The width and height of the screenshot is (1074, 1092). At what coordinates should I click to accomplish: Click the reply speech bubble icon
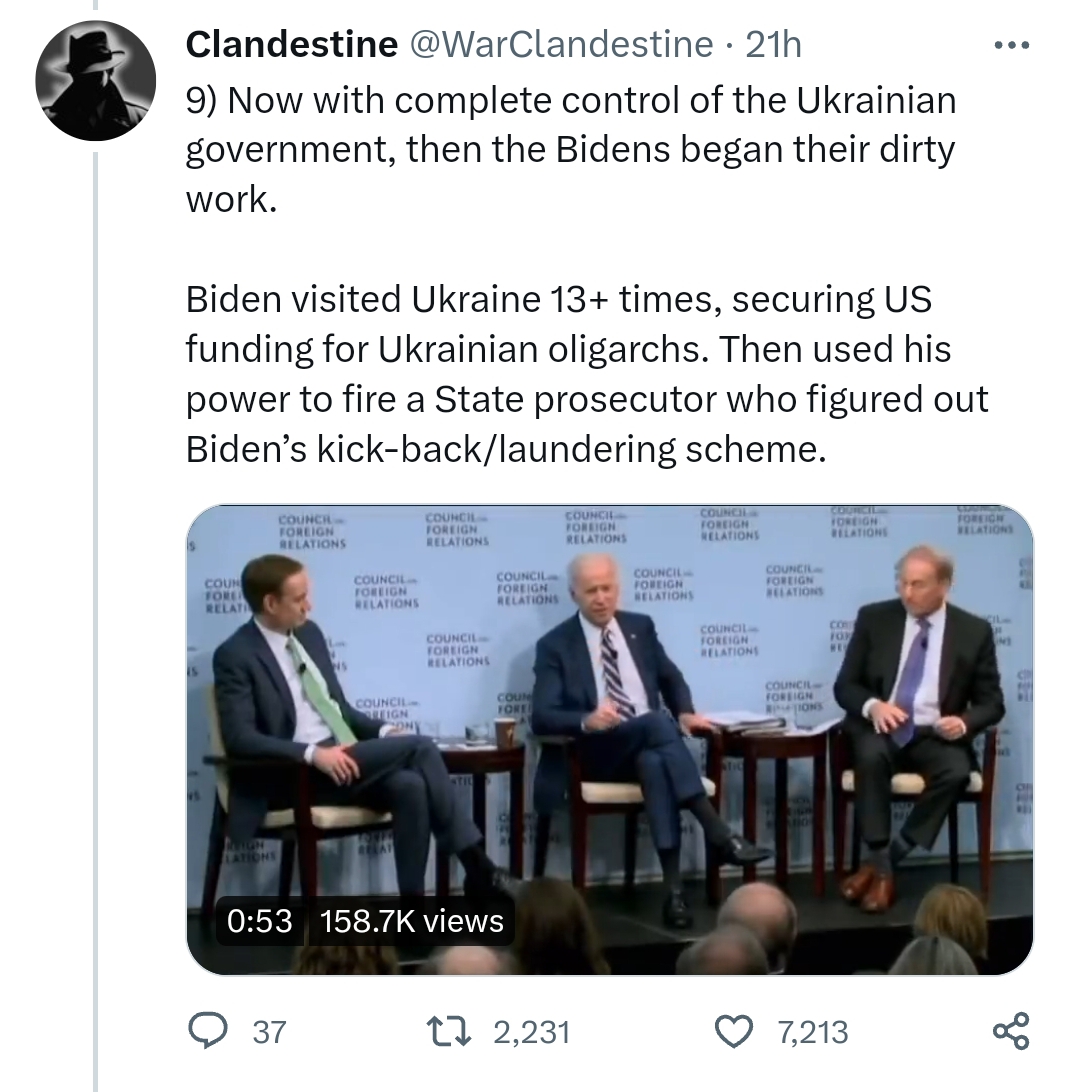point(208,1031)
